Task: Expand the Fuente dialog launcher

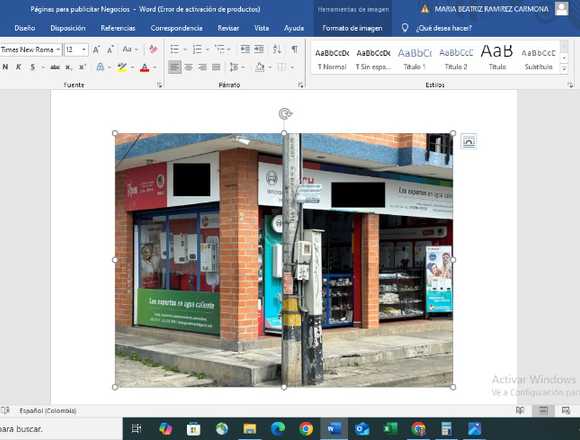Action: click(159, 85)
